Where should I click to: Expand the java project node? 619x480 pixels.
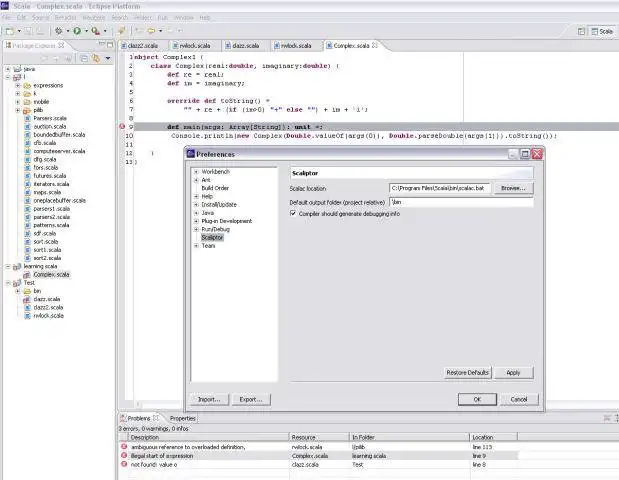click(x=8, y=69)
